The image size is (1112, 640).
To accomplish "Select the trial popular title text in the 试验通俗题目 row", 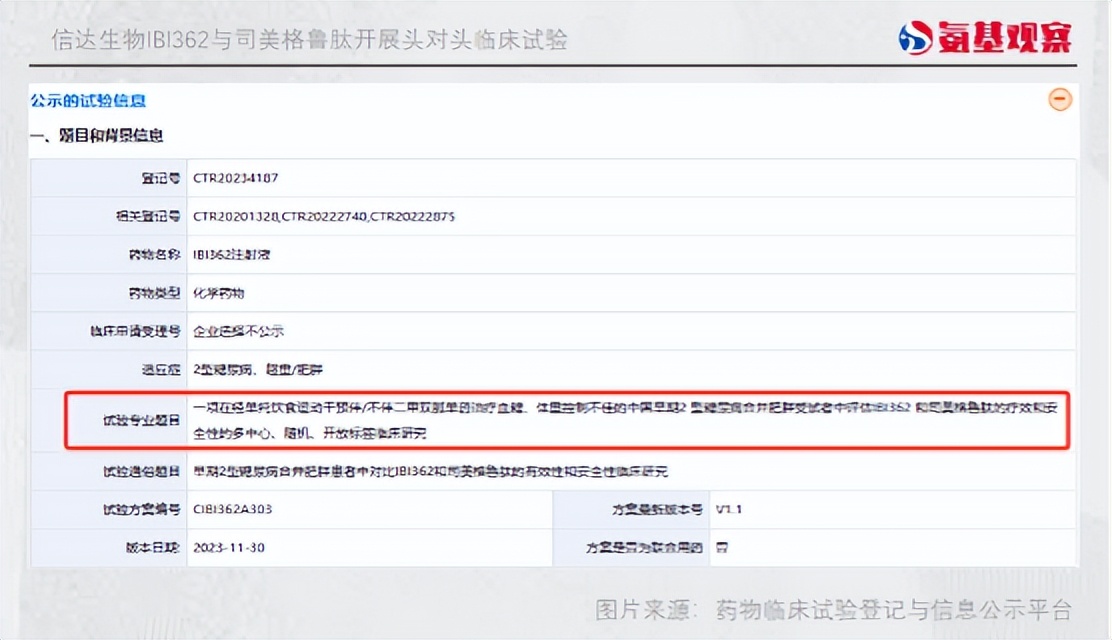I will [430, 471].
